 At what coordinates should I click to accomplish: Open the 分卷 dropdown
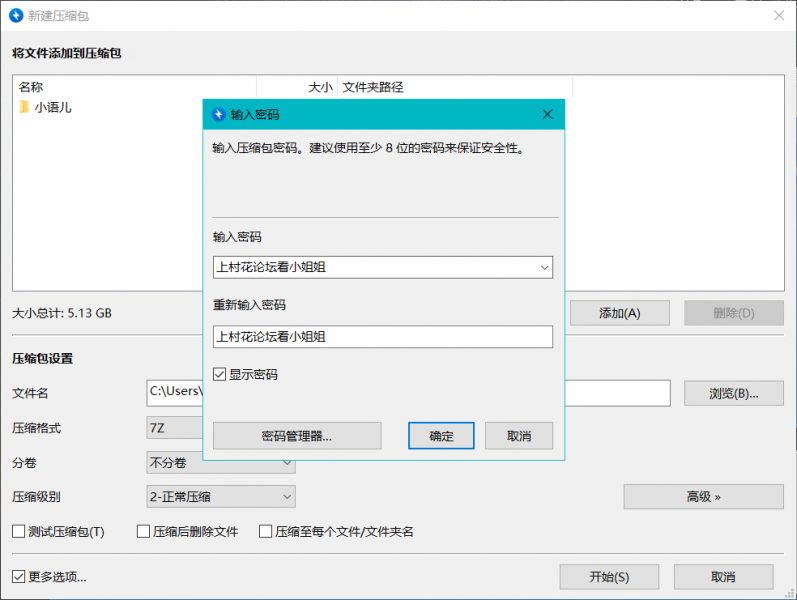click(x=287, y=463)
